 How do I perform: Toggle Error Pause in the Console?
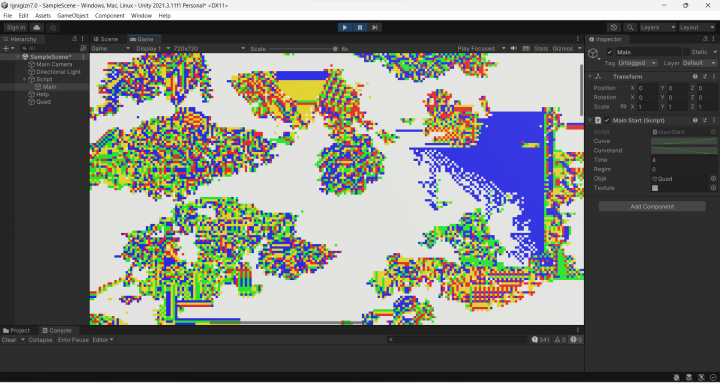point(73,340)
